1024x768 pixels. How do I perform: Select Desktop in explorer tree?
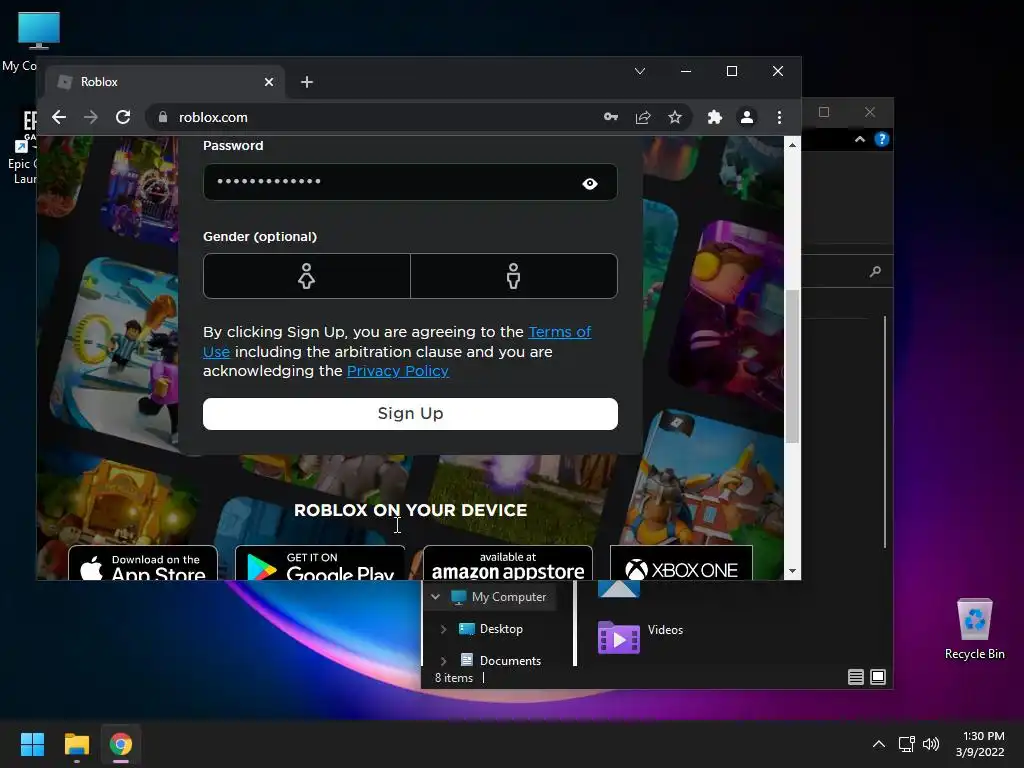pos(501,629)
